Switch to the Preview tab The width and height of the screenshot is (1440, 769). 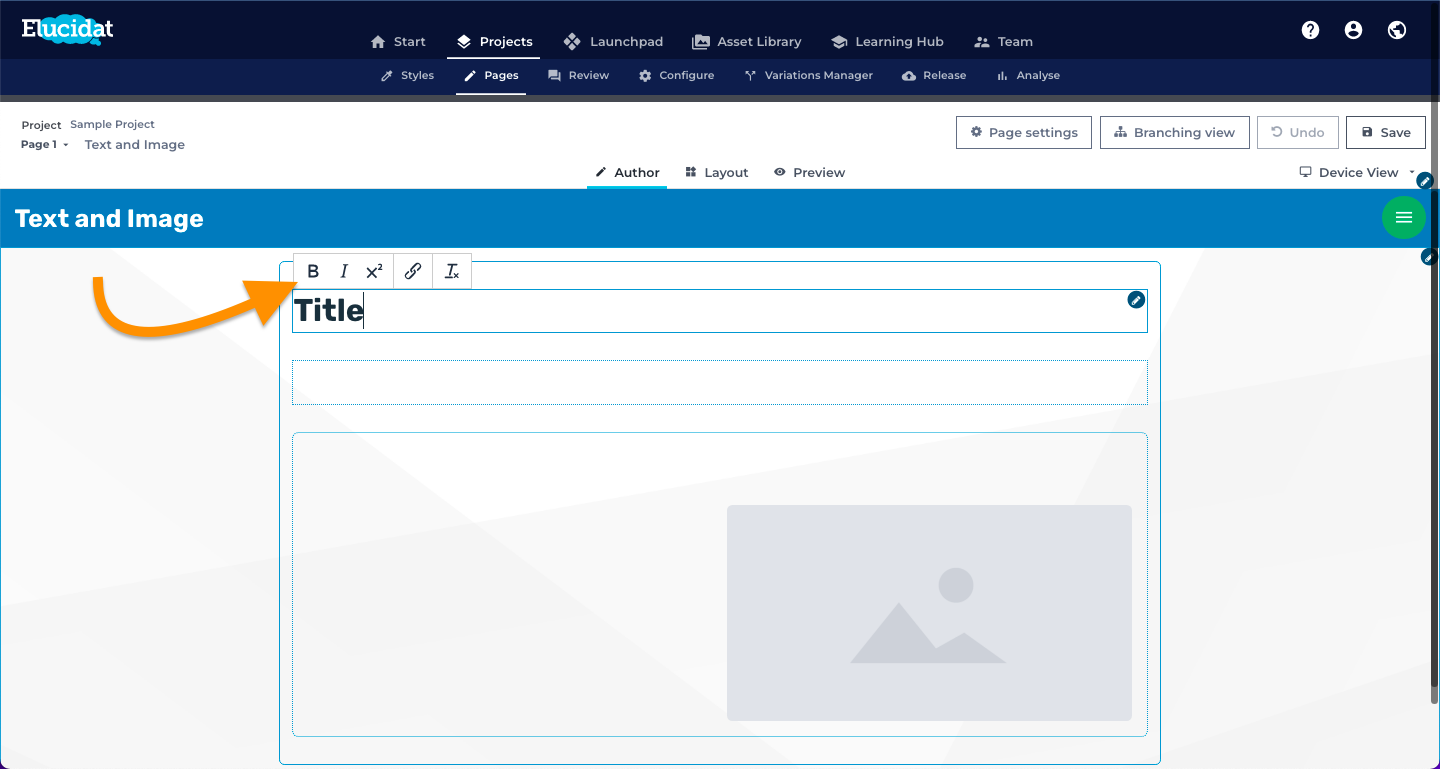[809, 172]
